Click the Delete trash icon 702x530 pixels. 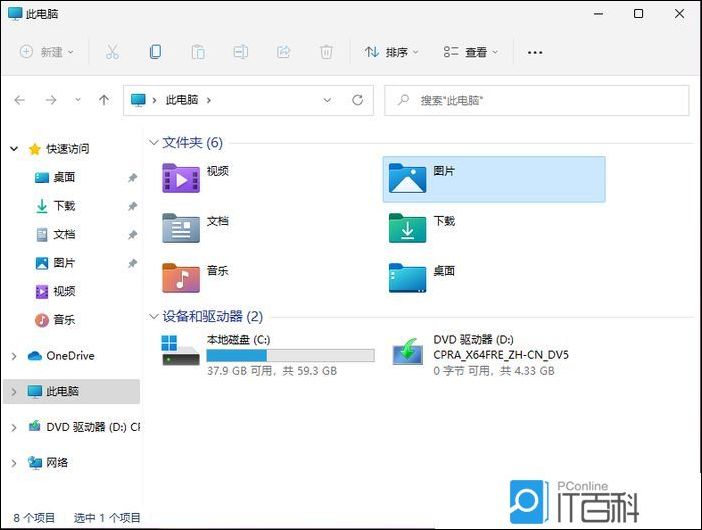click(x=326, y=52)
